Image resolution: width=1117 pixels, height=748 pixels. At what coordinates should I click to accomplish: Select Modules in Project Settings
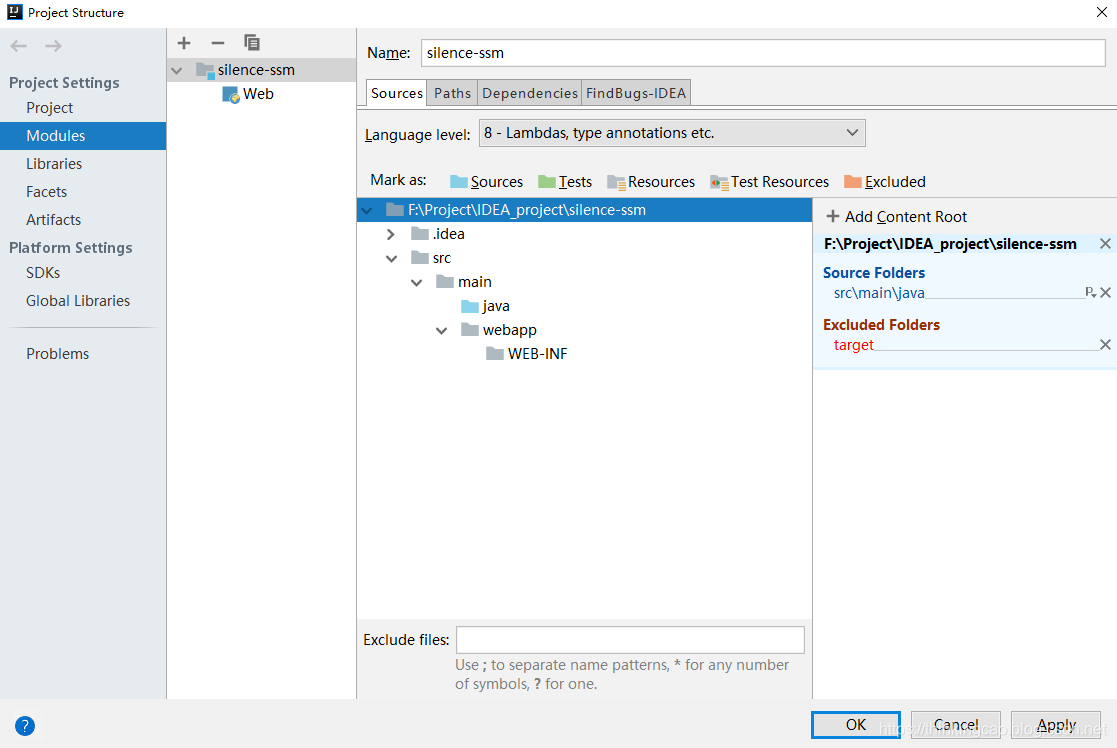coord(83,135)
